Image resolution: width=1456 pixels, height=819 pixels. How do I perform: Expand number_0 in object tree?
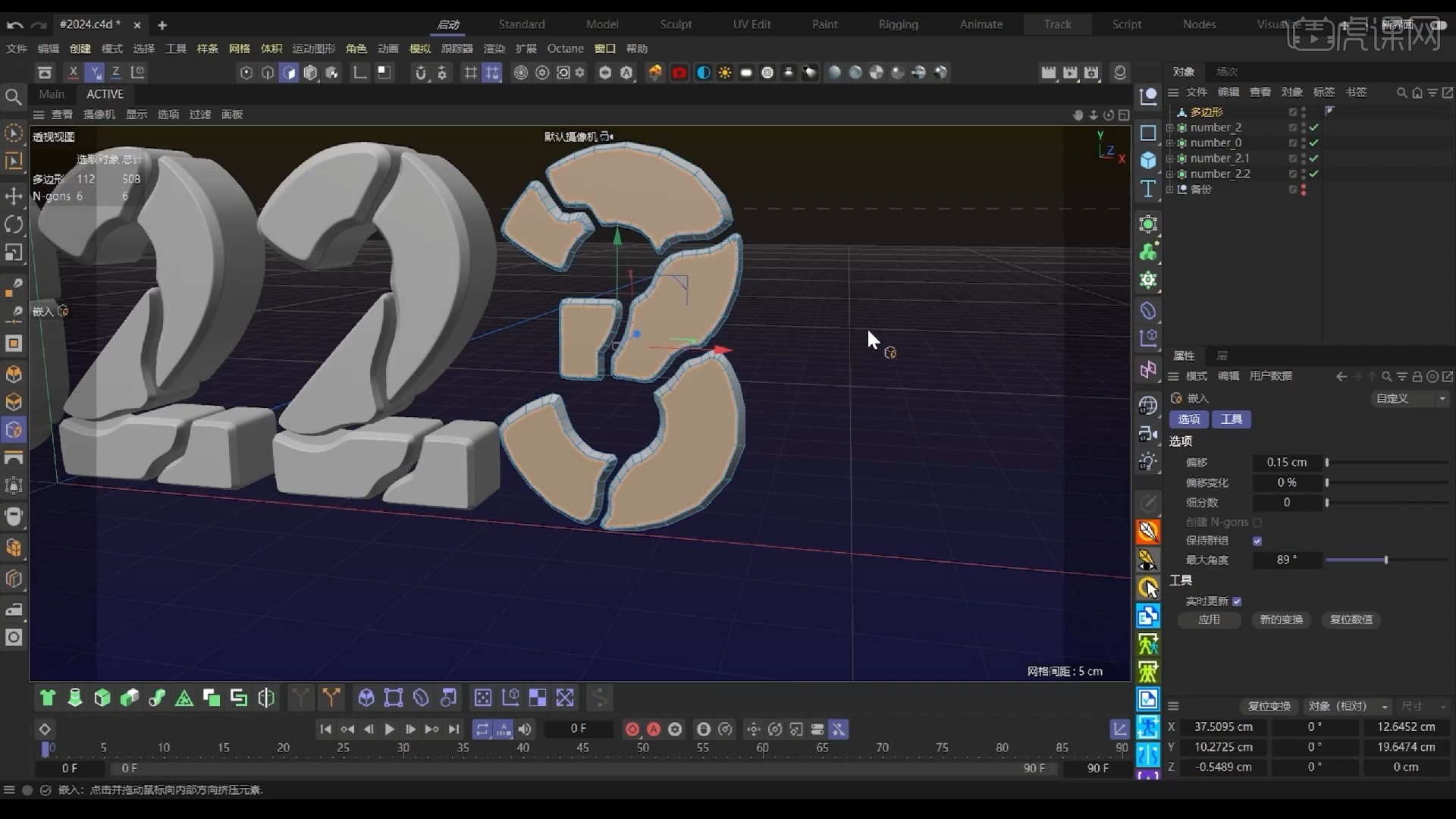[x=1169, y=143]
